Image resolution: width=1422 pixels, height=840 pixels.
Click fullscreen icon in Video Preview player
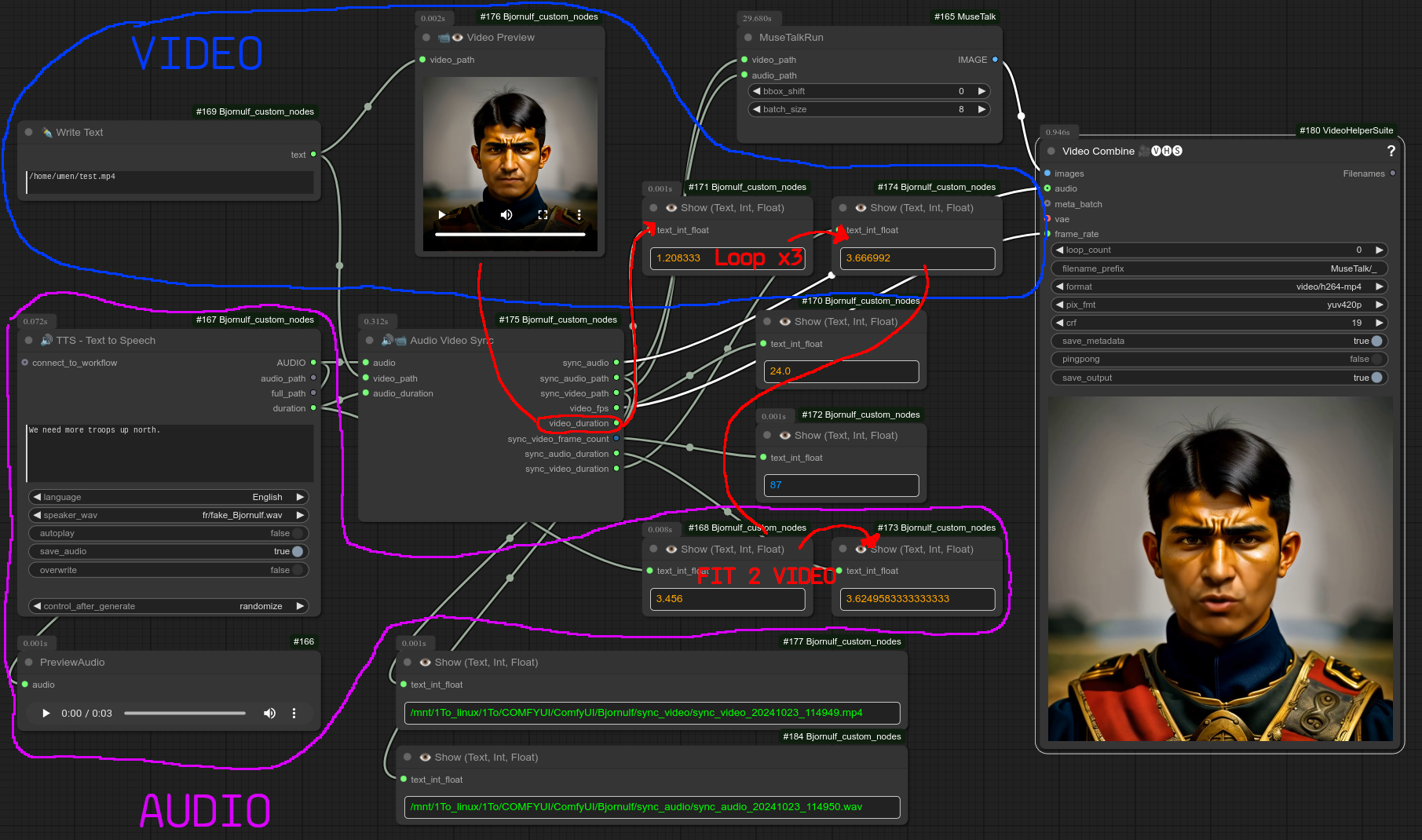(x=543, y=214)
